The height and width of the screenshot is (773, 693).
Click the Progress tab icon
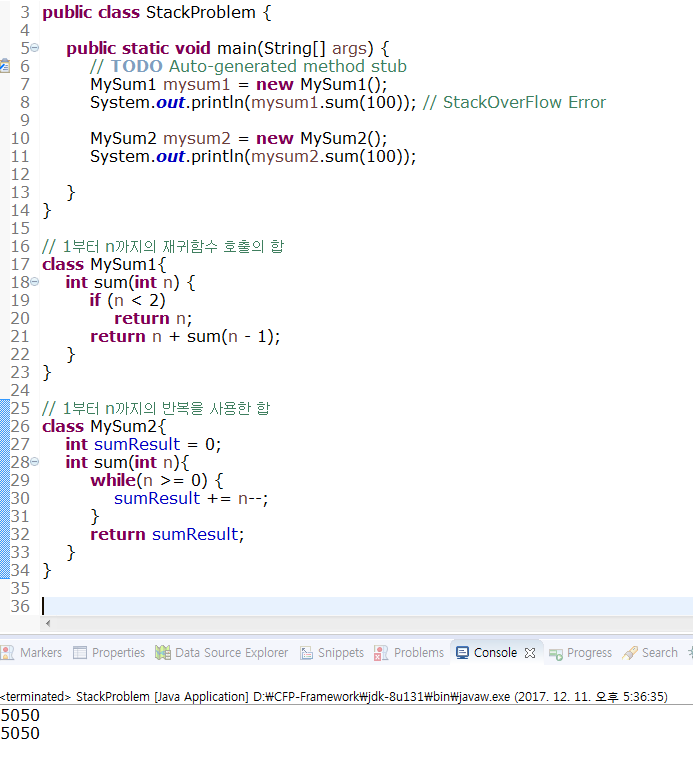(555, 654)
